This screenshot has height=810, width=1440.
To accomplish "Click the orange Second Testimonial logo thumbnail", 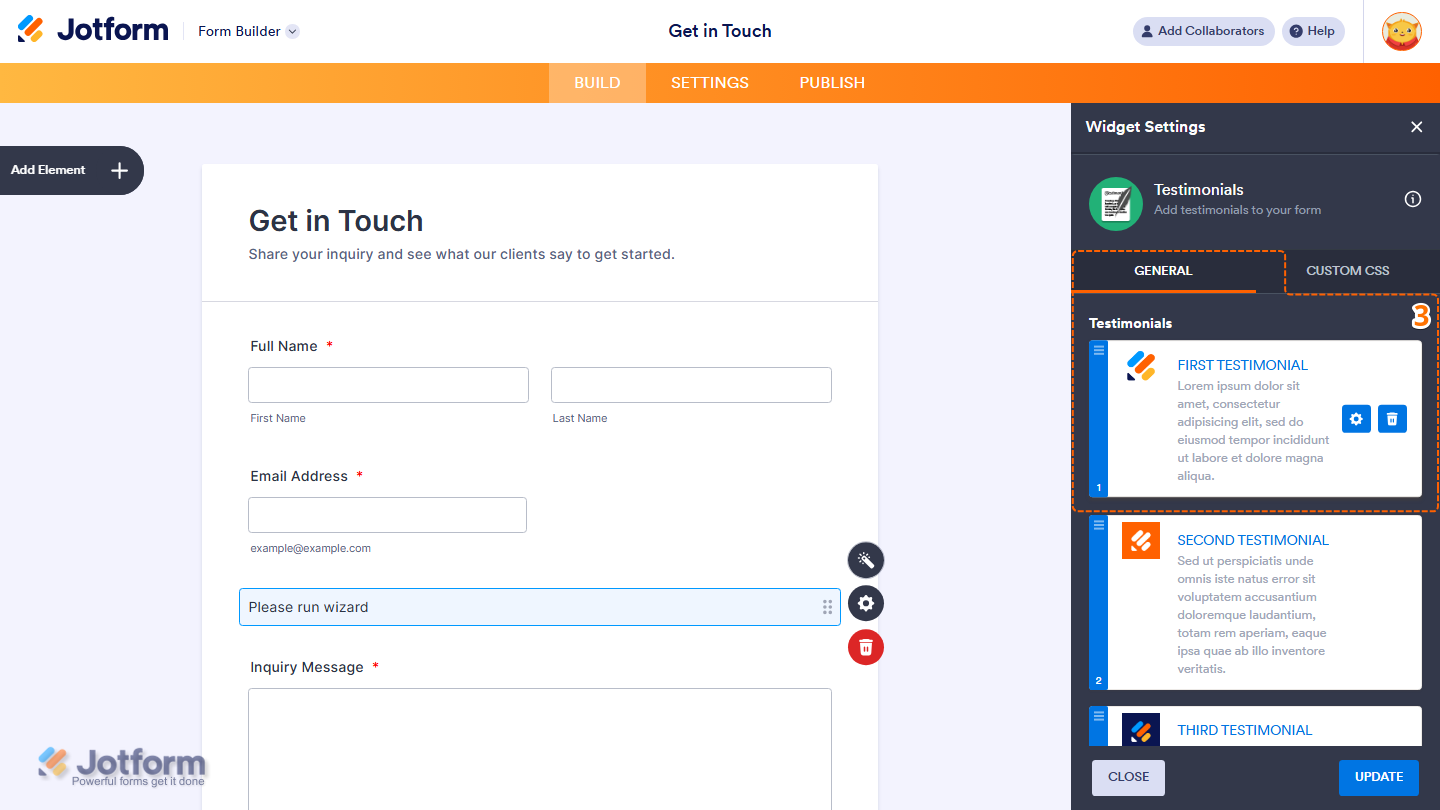I will point(1141,541).
